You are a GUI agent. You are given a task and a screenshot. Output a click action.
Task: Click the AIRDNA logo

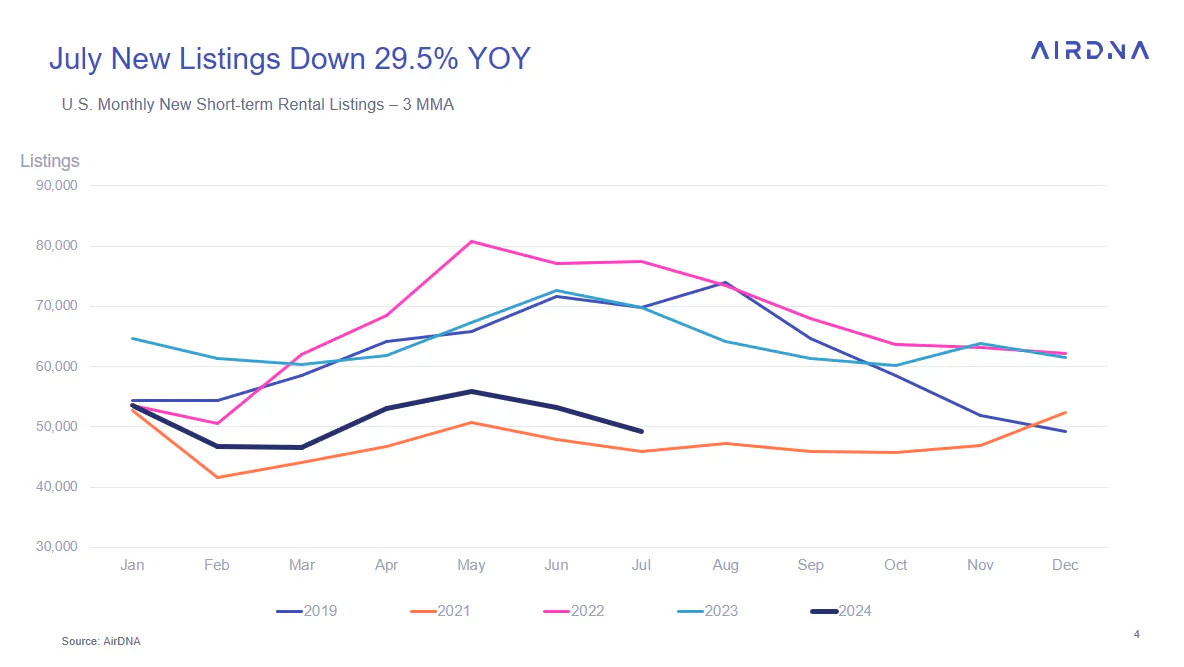pyautogui.click(x=1090, y=51)
